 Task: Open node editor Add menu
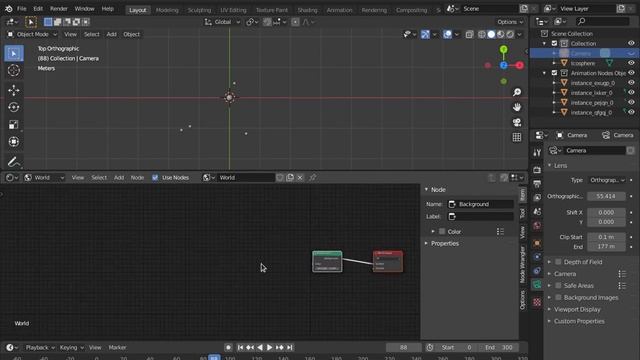tap(119, 178)
